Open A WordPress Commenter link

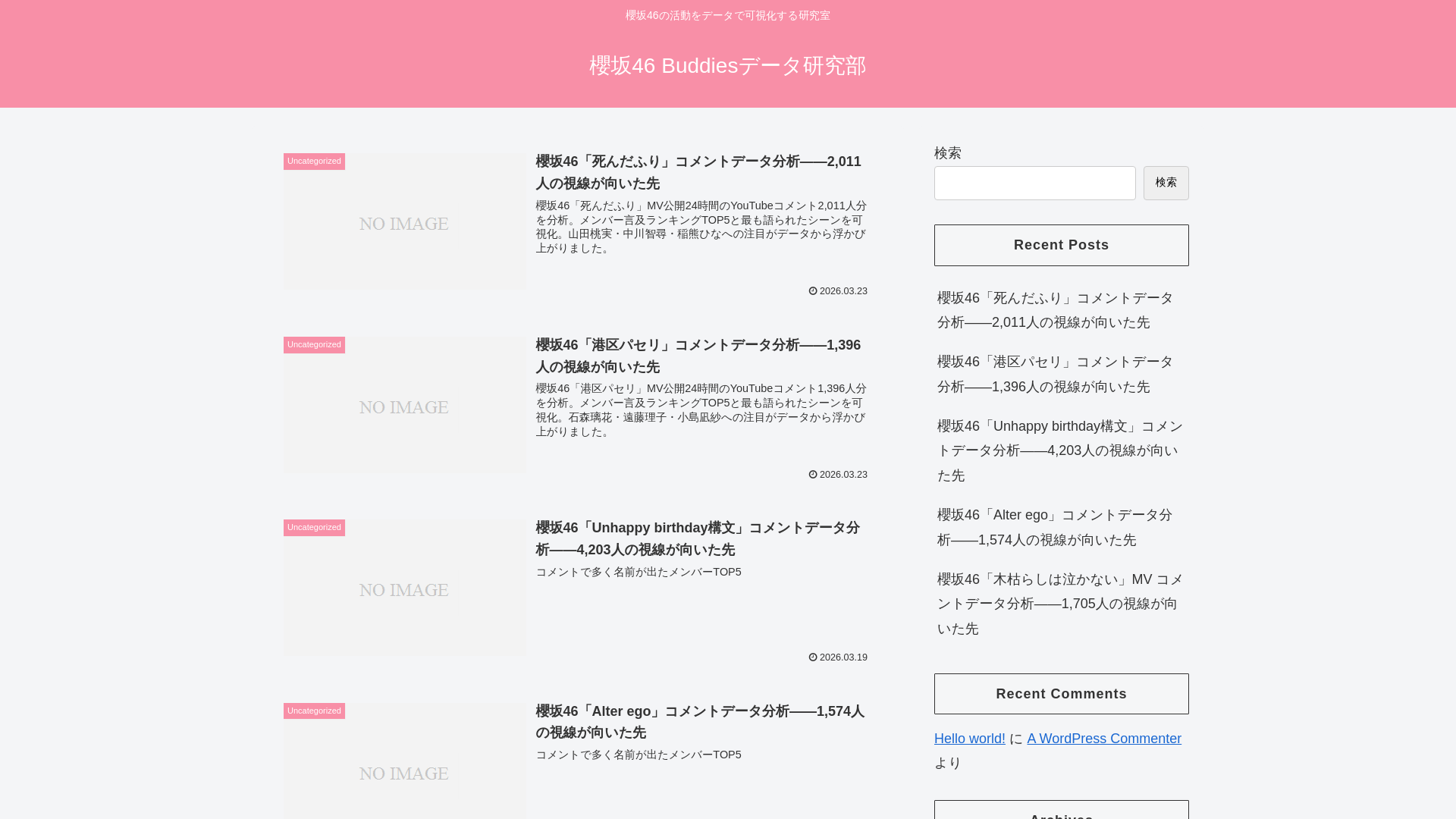(x=1104, y=739)
